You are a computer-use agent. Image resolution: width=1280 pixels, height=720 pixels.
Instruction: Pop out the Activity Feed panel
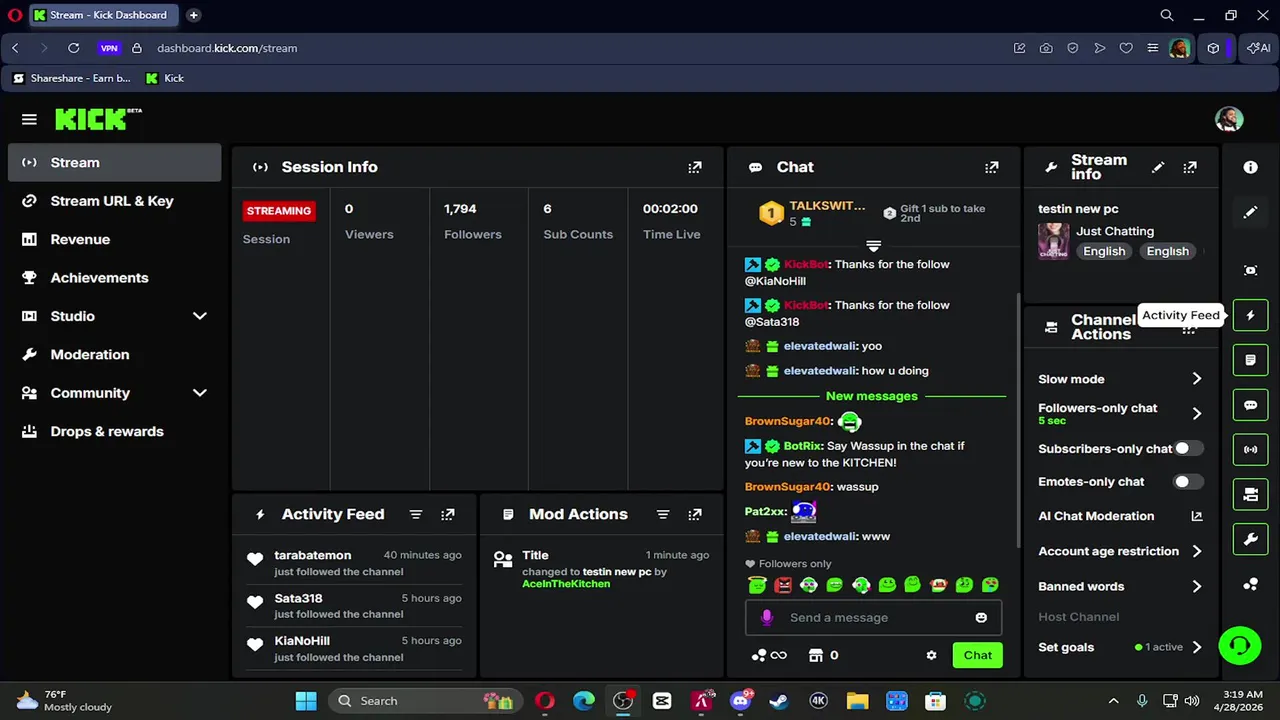(448, 514)
